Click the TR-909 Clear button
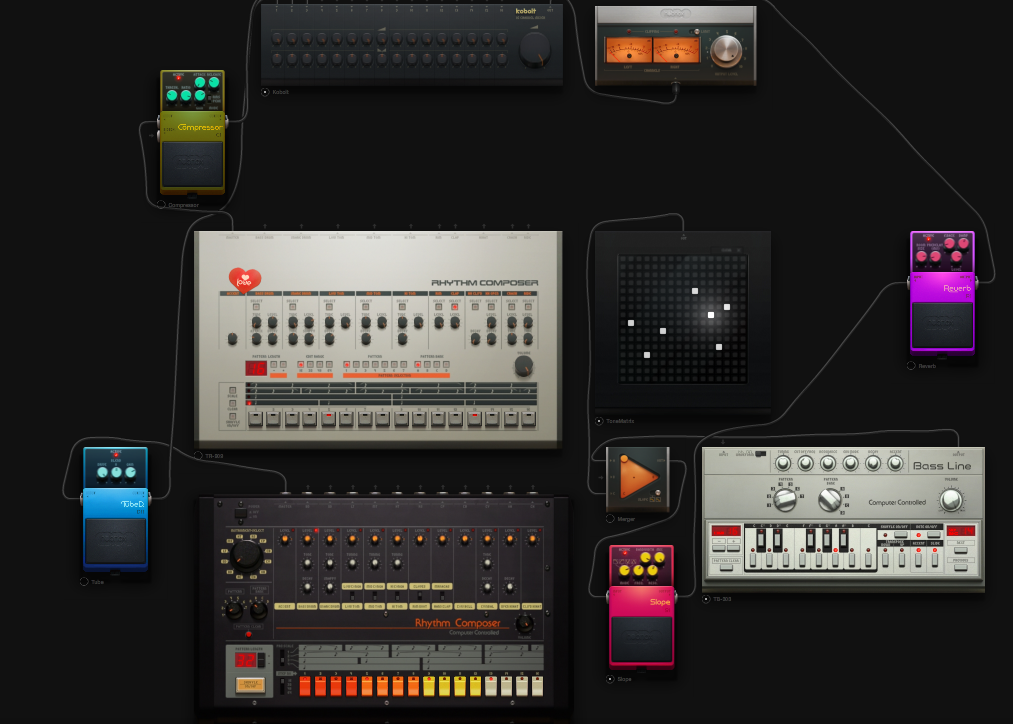The height and width of the screenshot is (724, 1013). click(x=233, y=404)
